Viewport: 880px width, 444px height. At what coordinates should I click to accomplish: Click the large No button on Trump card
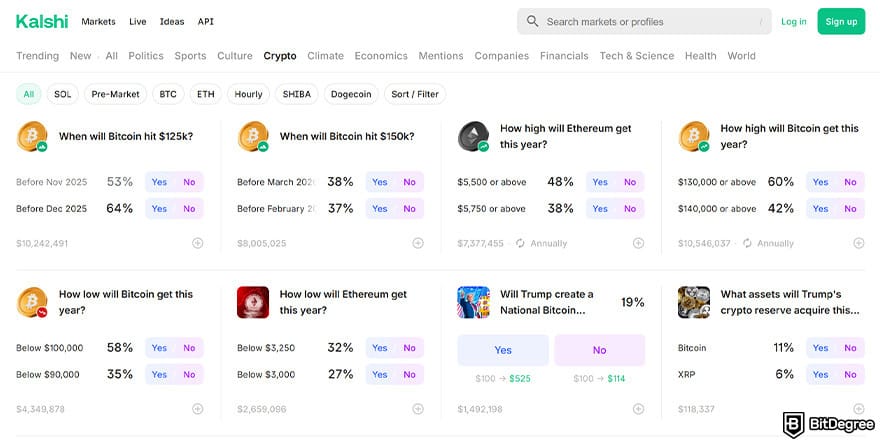[599, 350]
